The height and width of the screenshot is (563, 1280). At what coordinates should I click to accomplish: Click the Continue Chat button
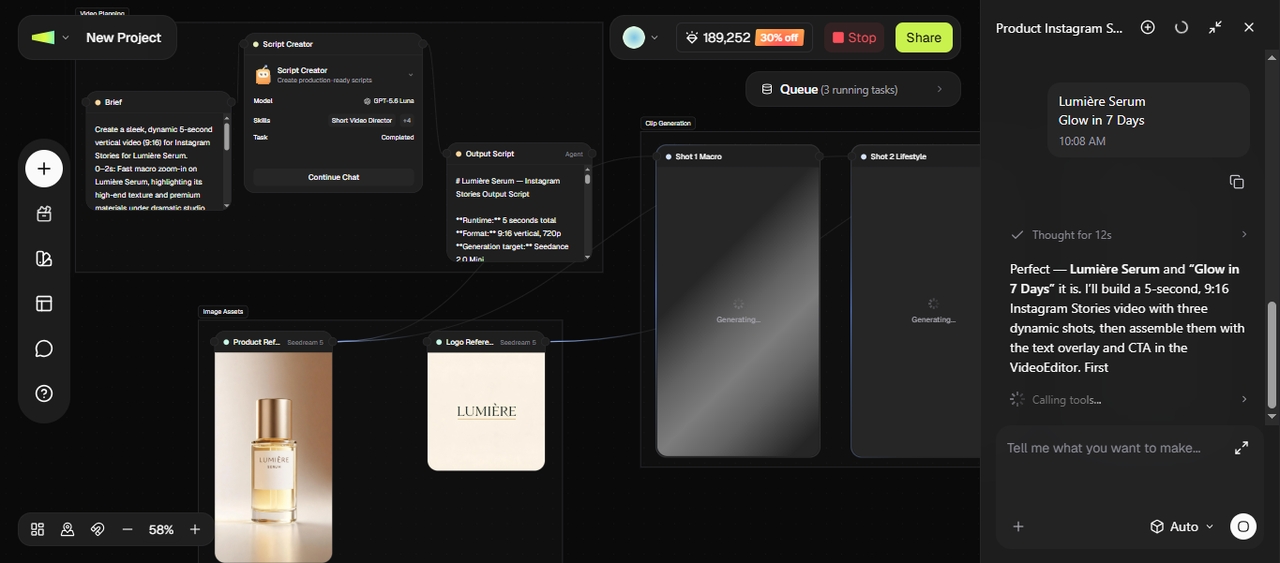pos(333,177)
